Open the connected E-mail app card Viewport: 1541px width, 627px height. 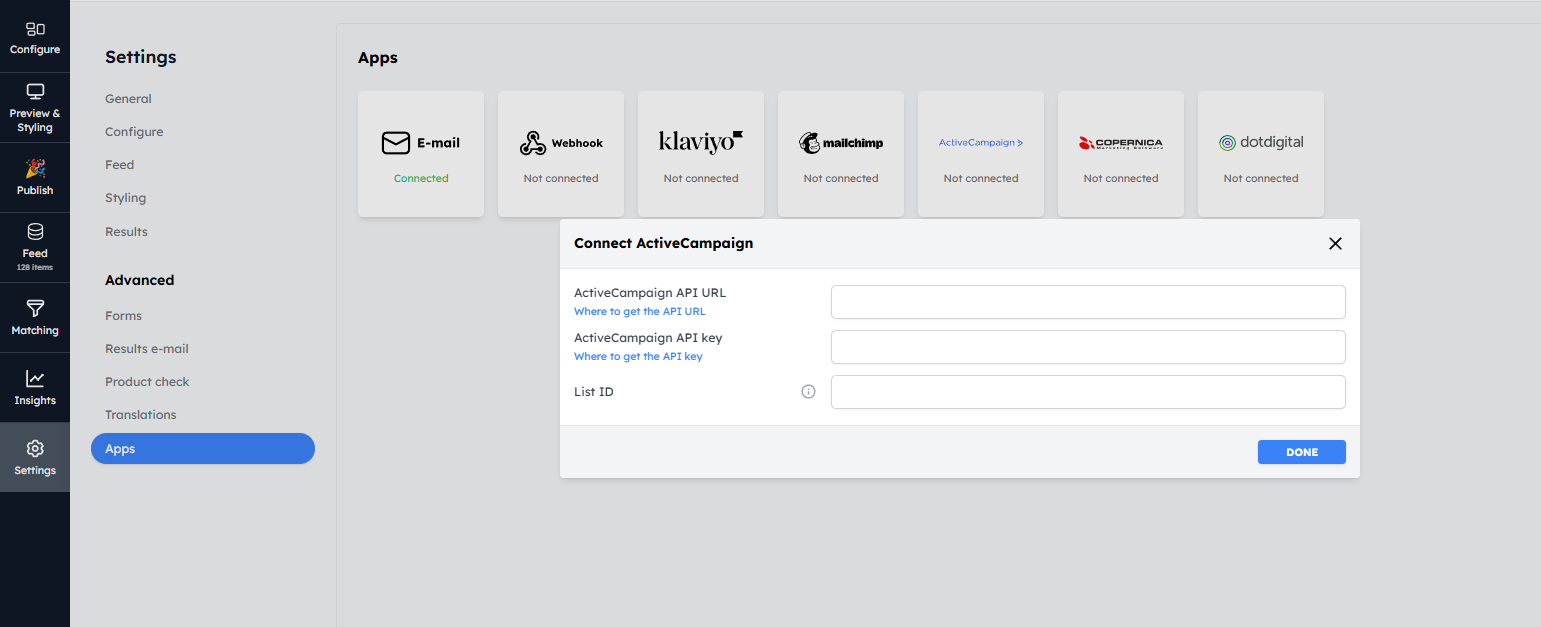click(x=421, y=154)
